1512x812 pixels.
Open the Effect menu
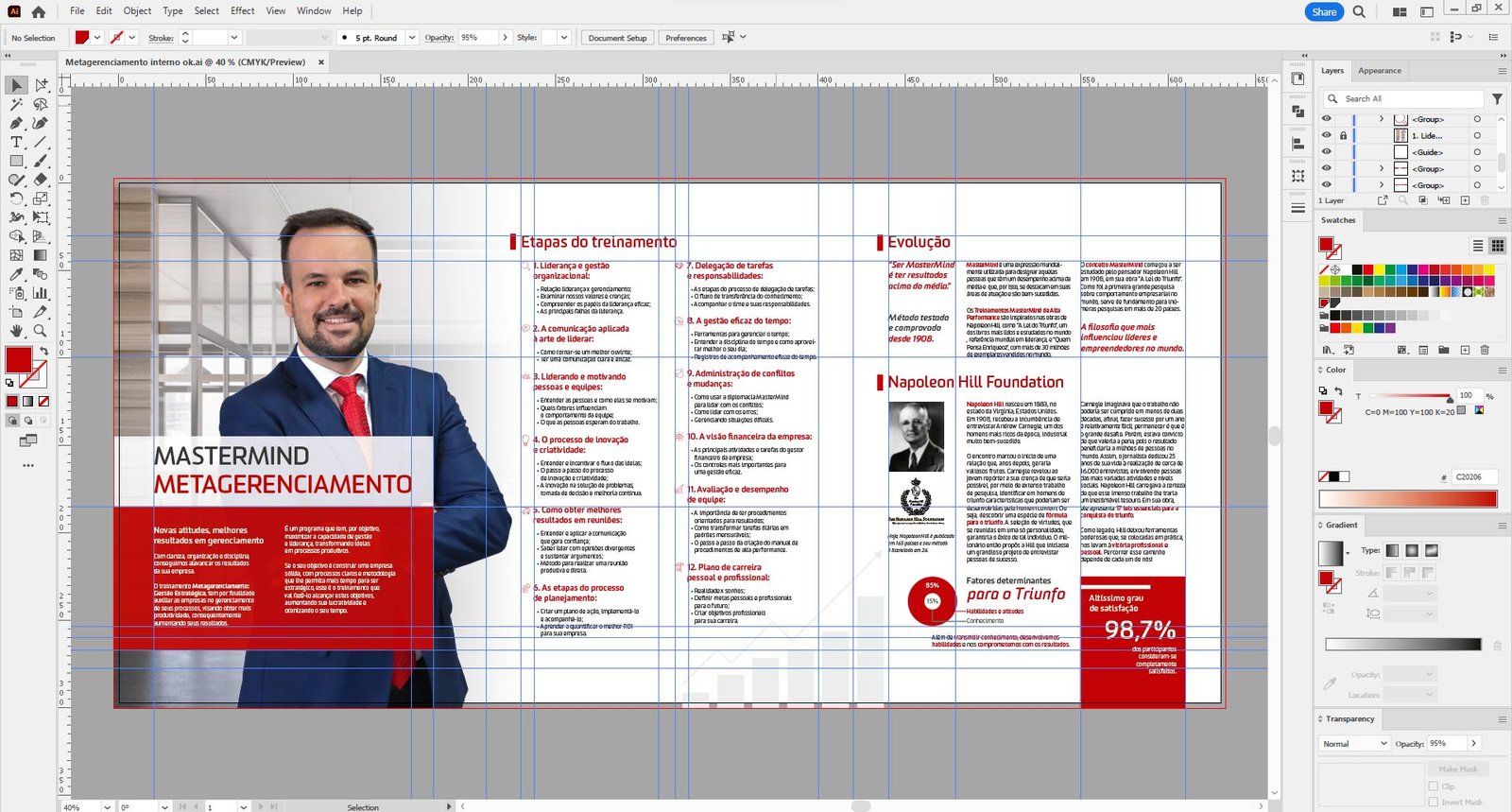point(243,11)
